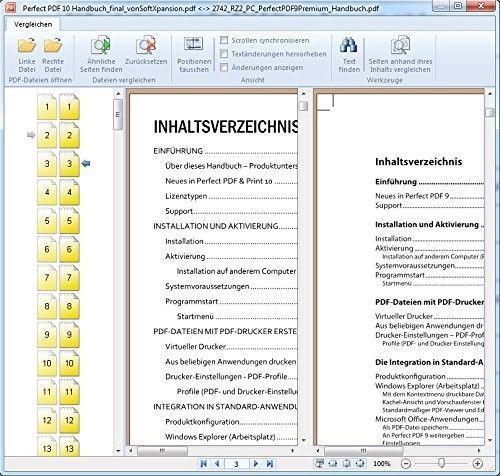Click 'Inhaltsverzeichnis' heading in right document
This screenshot has height=476, width=500.
(x=418, y=162)
